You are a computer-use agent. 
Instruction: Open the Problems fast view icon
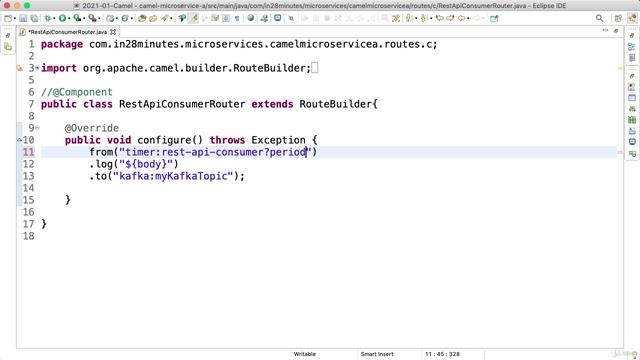pos(632,87)
